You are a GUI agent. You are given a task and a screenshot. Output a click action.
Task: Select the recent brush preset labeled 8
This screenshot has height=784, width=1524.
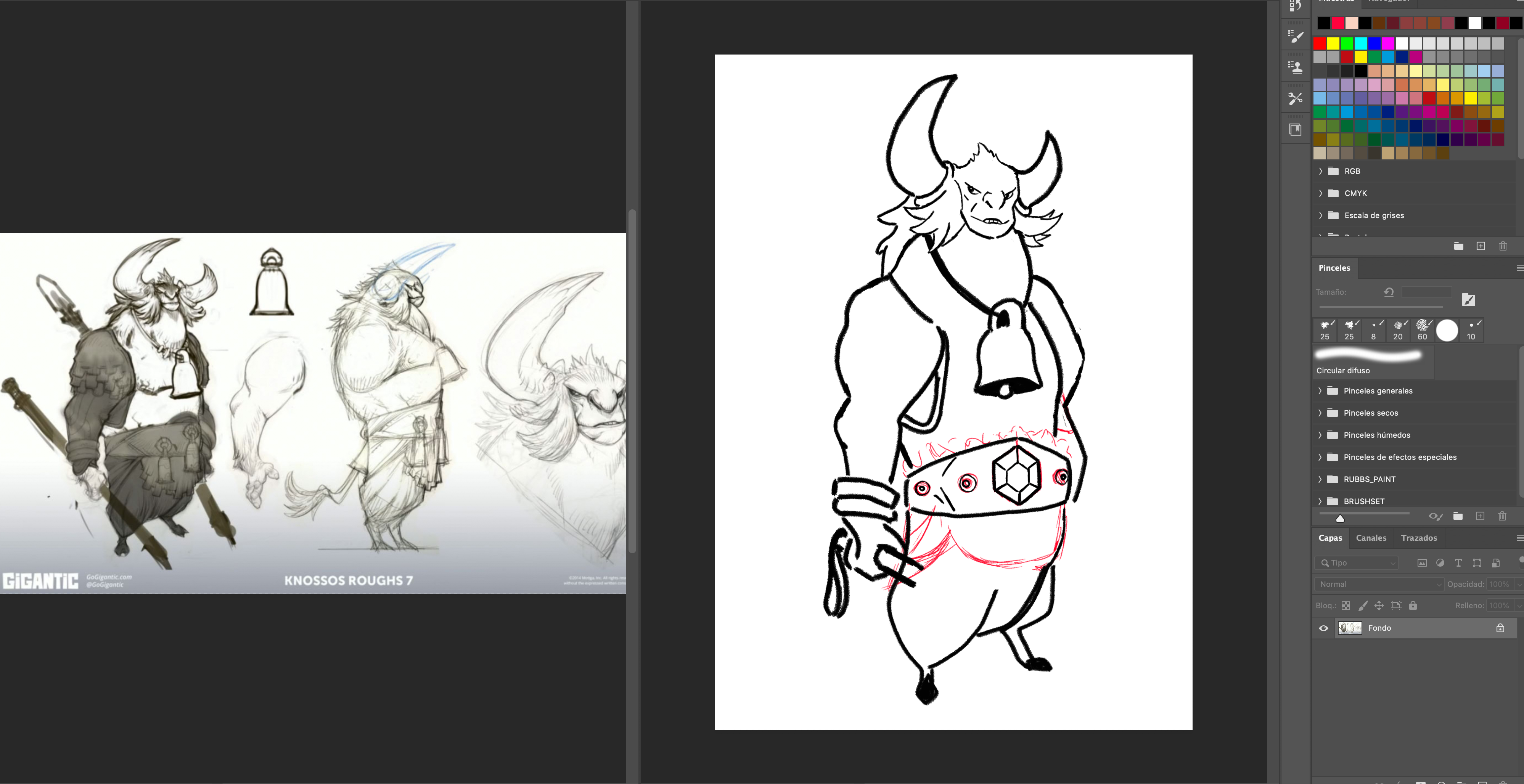1373,330
